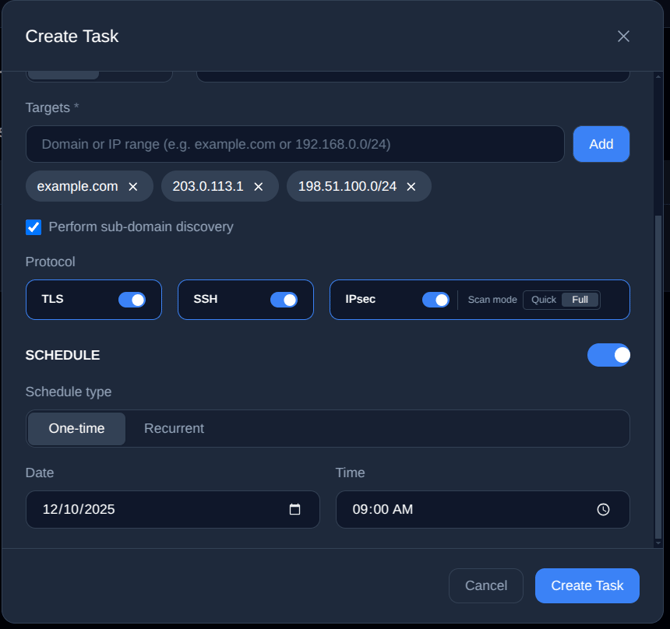Open the clock picker in Time field
670x629 pixels.
[603, 509]
